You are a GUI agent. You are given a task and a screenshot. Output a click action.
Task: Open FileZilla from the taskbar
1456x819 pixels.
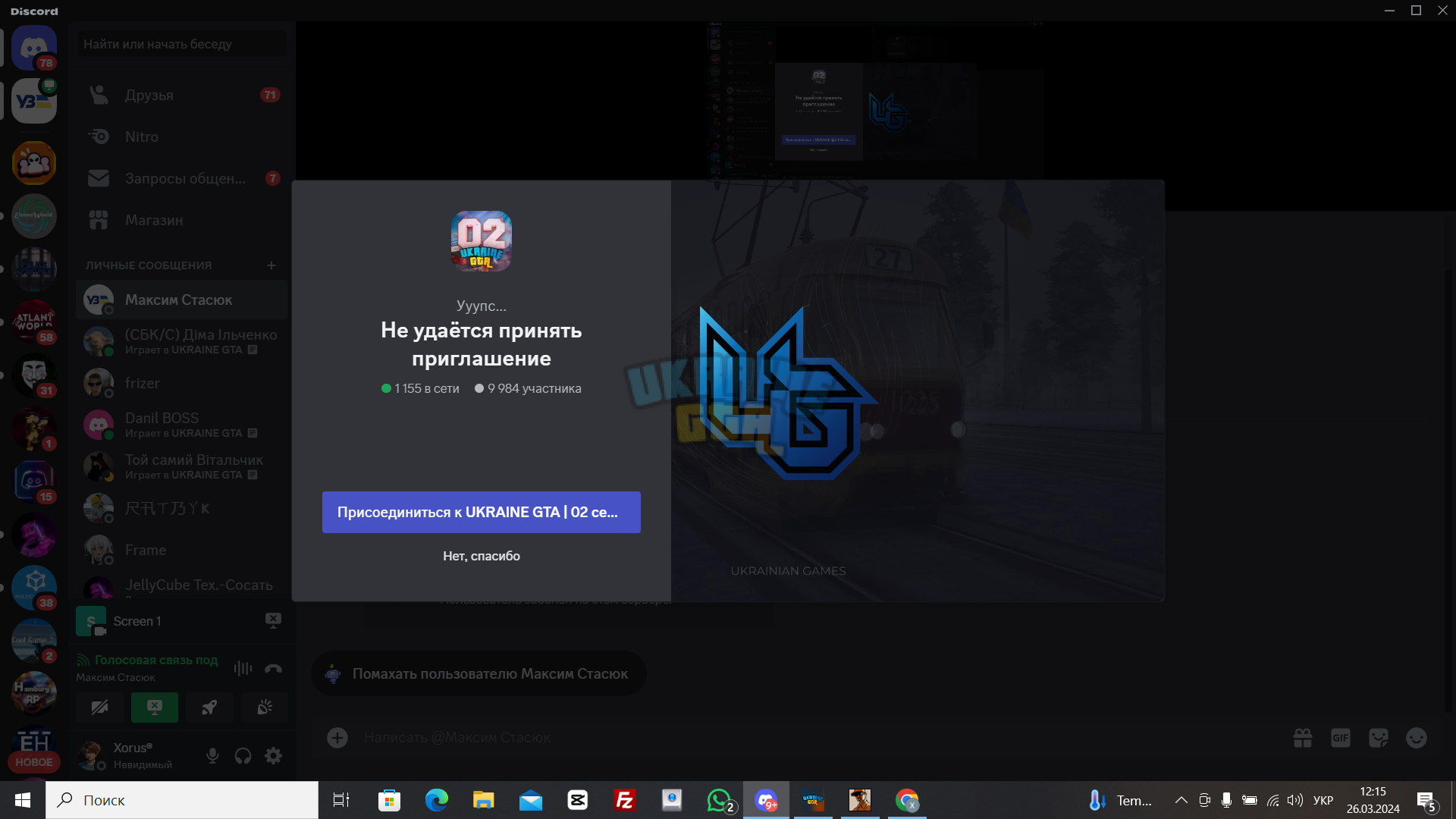[x=624, y=800]
